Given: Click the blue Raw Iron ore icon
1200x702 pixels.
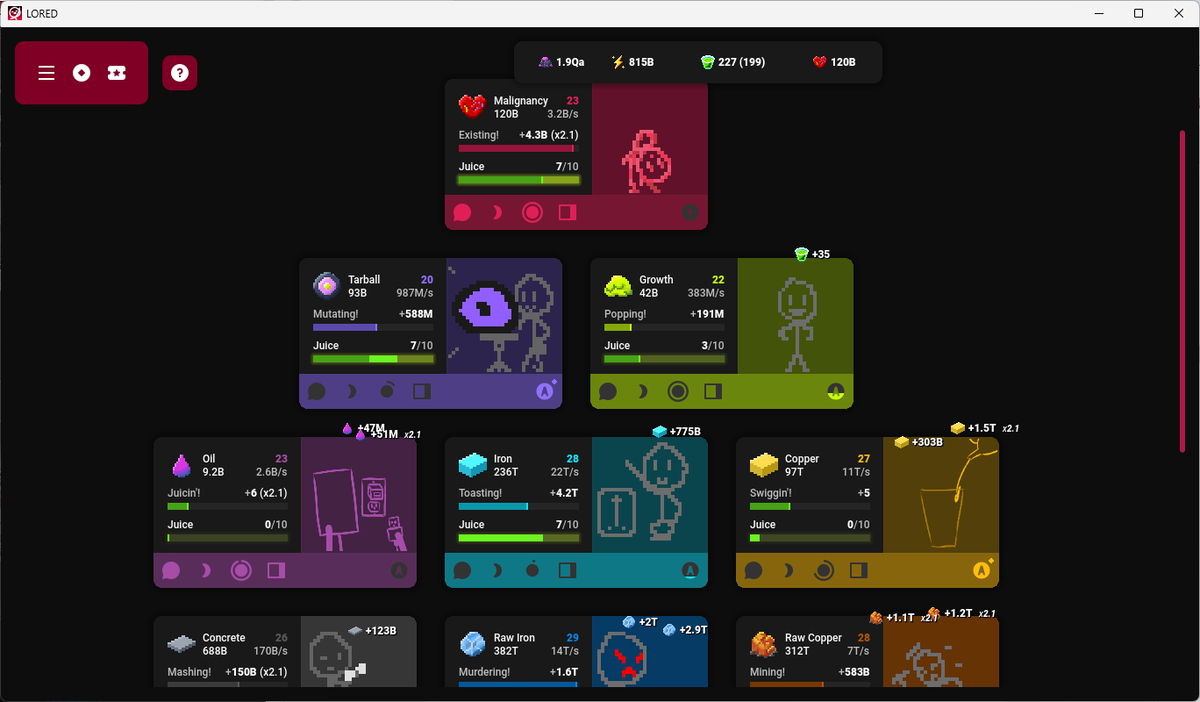Looking at the screenshot, I should click(472, 644).
